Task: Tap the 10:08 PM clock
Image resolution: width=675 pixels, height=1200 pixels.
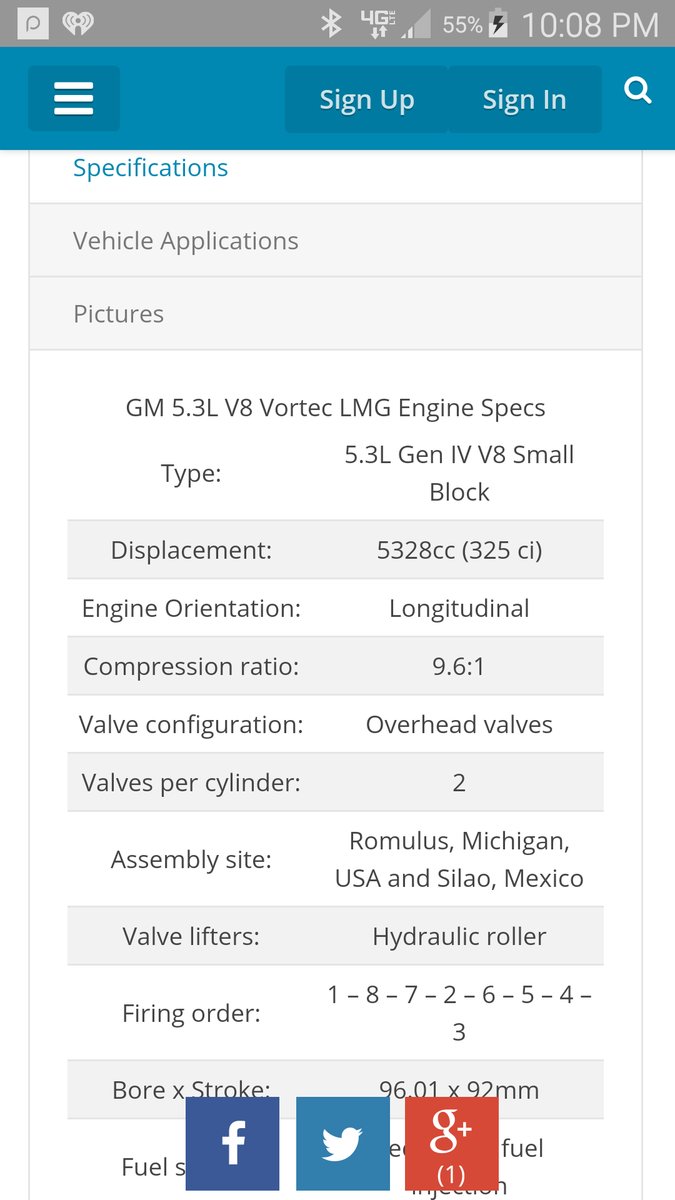Action: point(590,24)
